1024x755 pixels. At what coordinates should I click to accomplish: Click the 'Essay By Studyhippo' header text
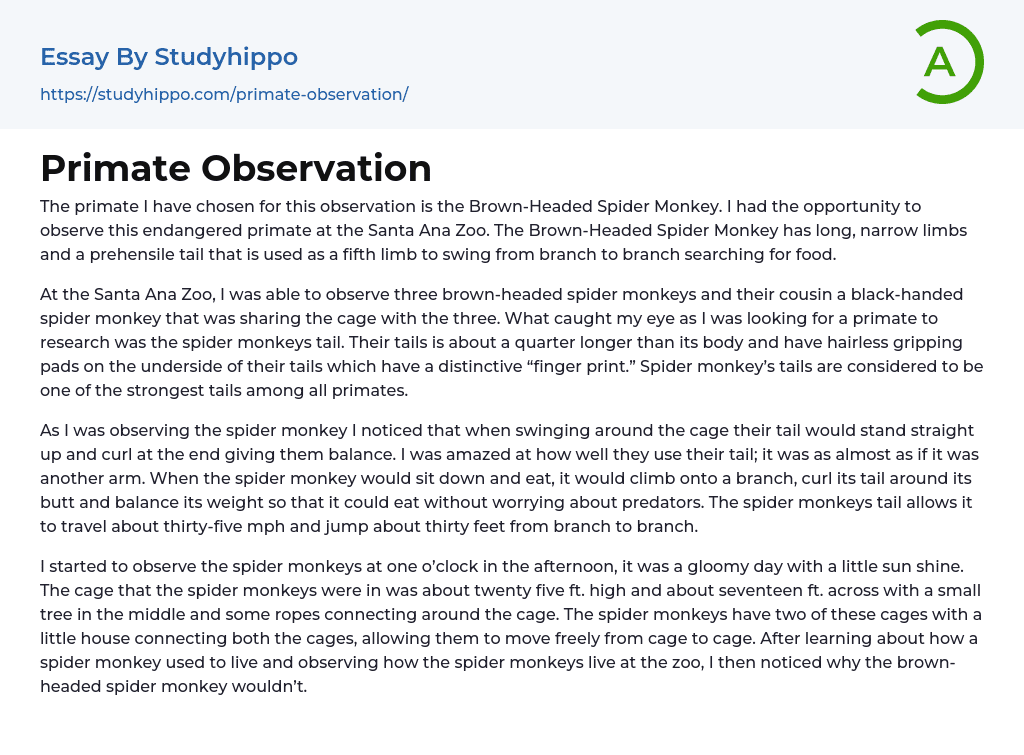pos(169,57)
